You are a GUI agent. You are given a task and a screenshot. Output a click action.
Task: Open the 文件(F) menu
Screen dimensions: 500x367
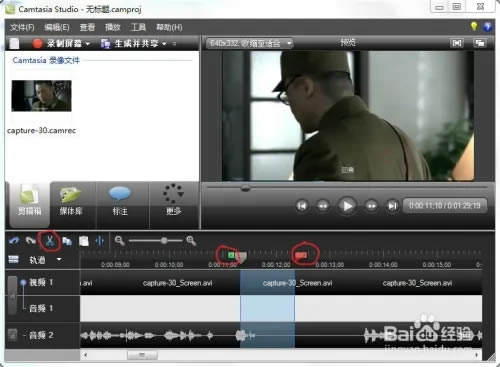click(x=22, y=27)
